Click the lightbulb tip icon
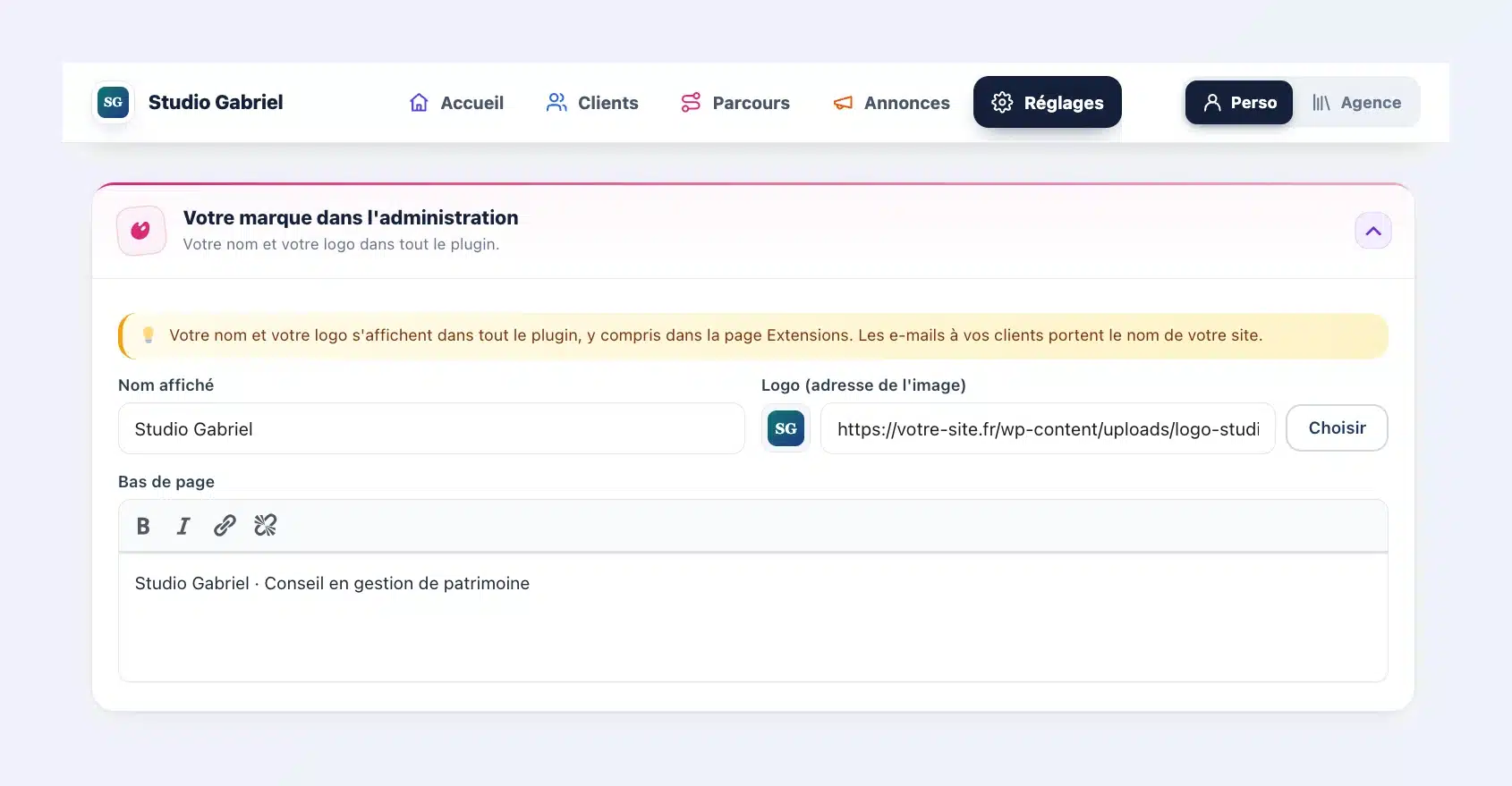 [x=149, y=335]
